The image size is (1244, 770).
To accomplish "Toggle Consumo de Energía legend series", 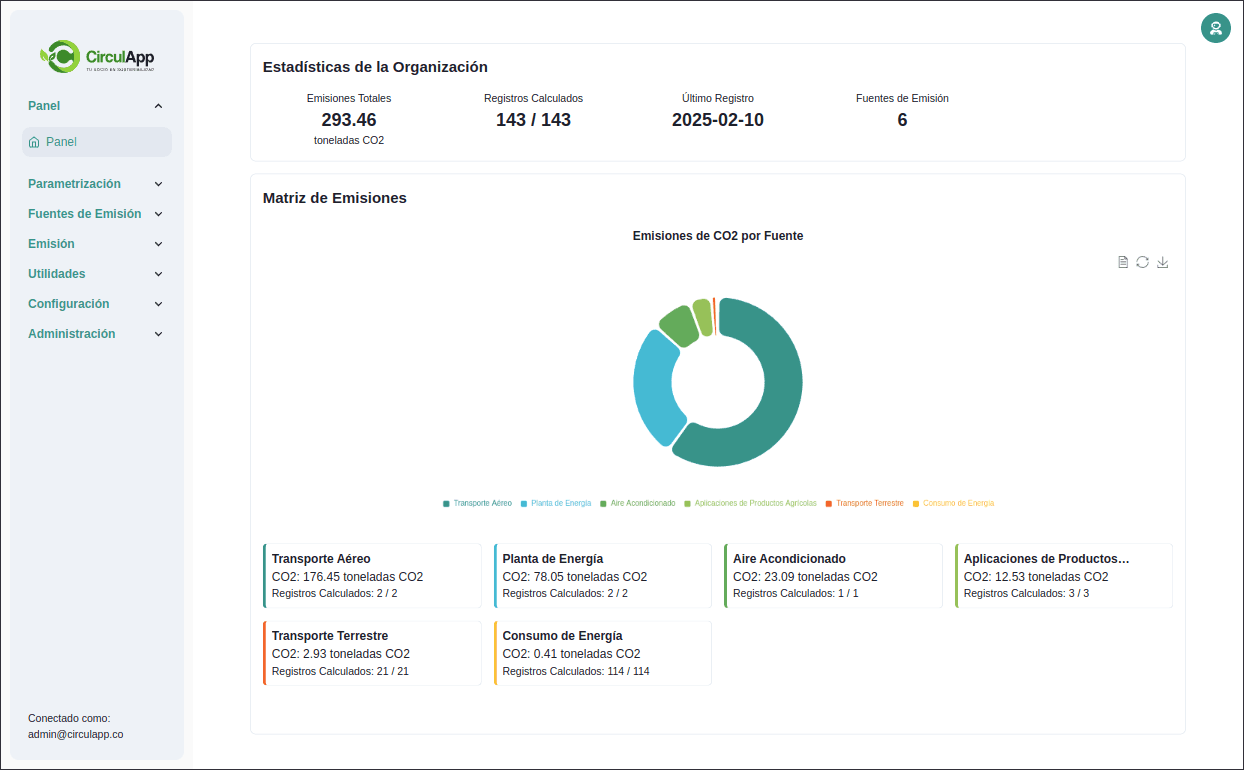I will point(952,503).
